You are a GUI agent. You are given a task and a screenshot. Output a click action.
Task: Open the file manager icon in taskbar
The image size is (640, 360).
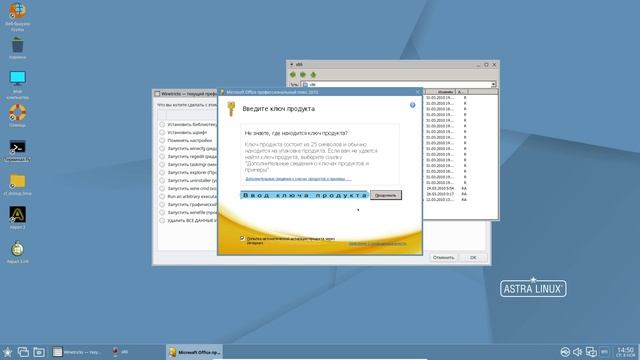tap(39, 352)
